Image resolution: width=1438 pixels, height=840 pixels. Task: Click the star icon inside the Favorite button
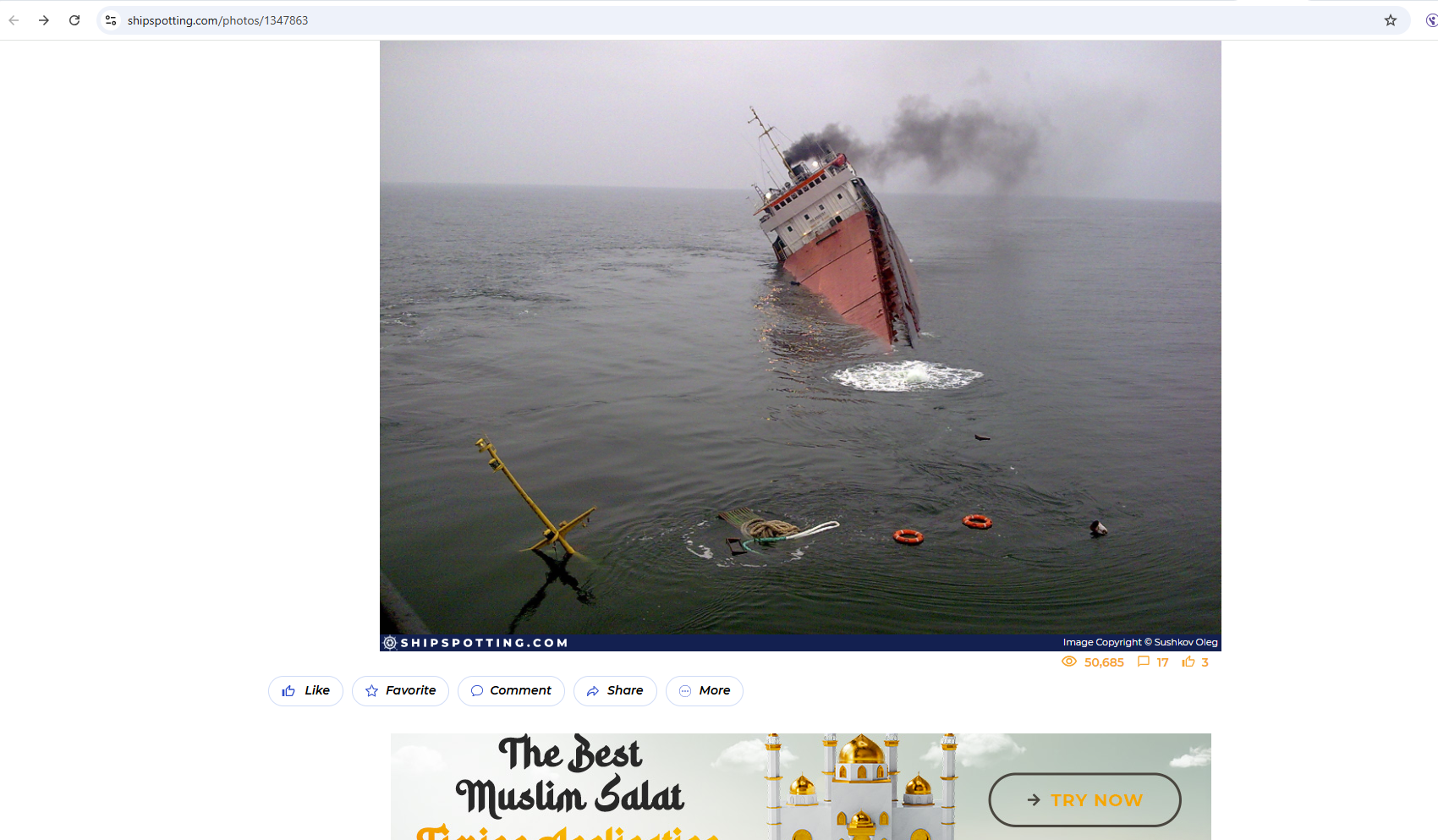[372, 690]
